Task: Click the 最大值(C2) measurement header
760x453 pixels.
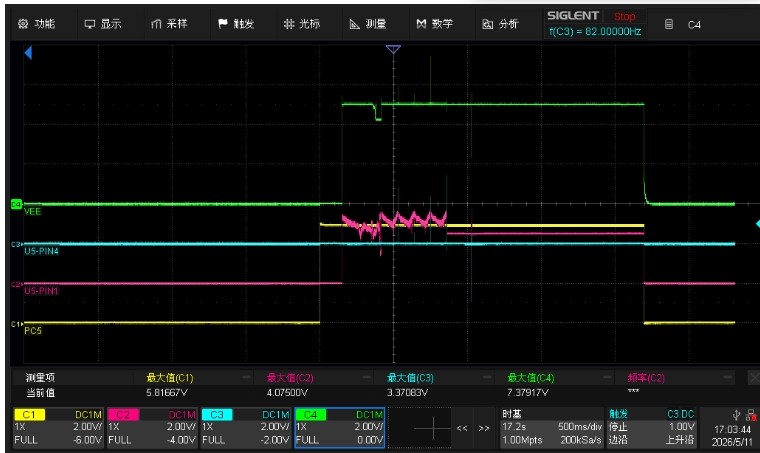Action: pos(290,377)
